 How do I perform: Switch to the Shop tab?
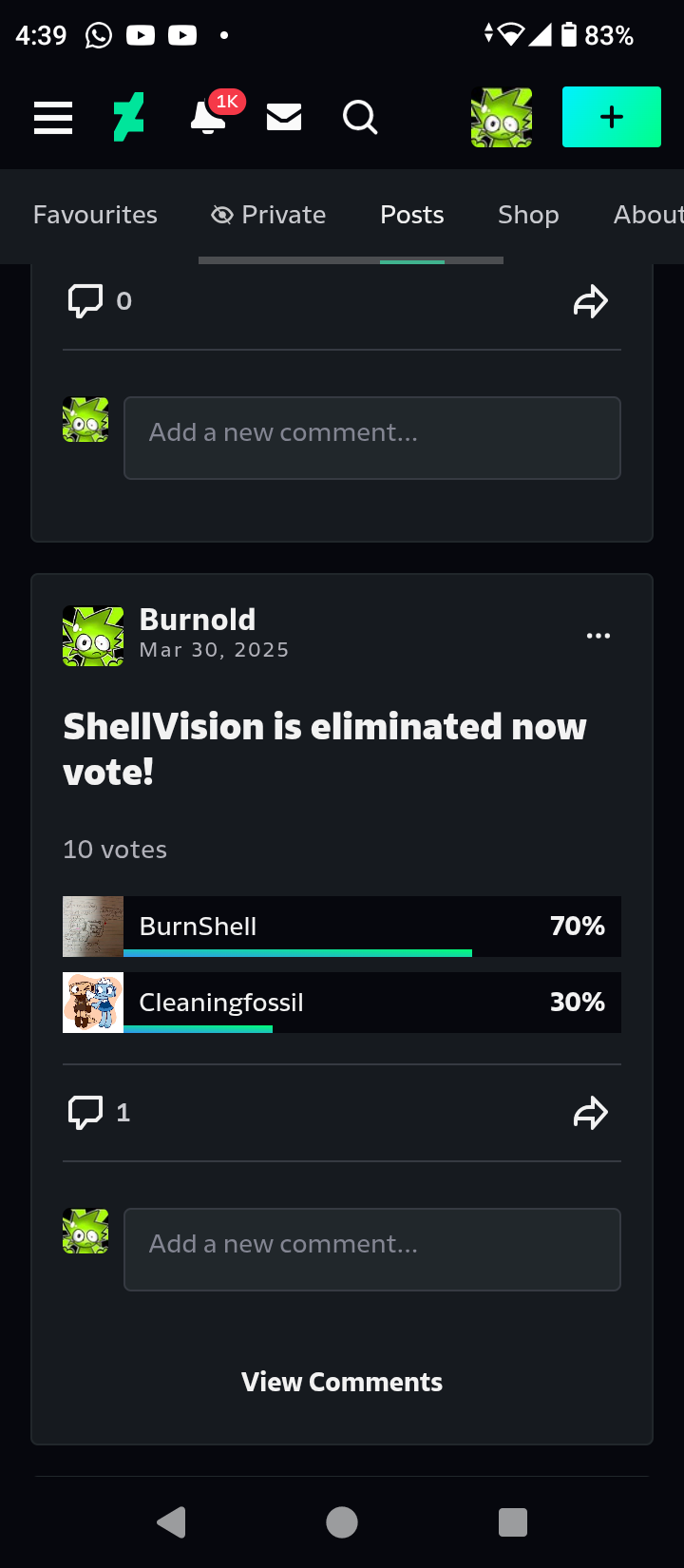528,215
